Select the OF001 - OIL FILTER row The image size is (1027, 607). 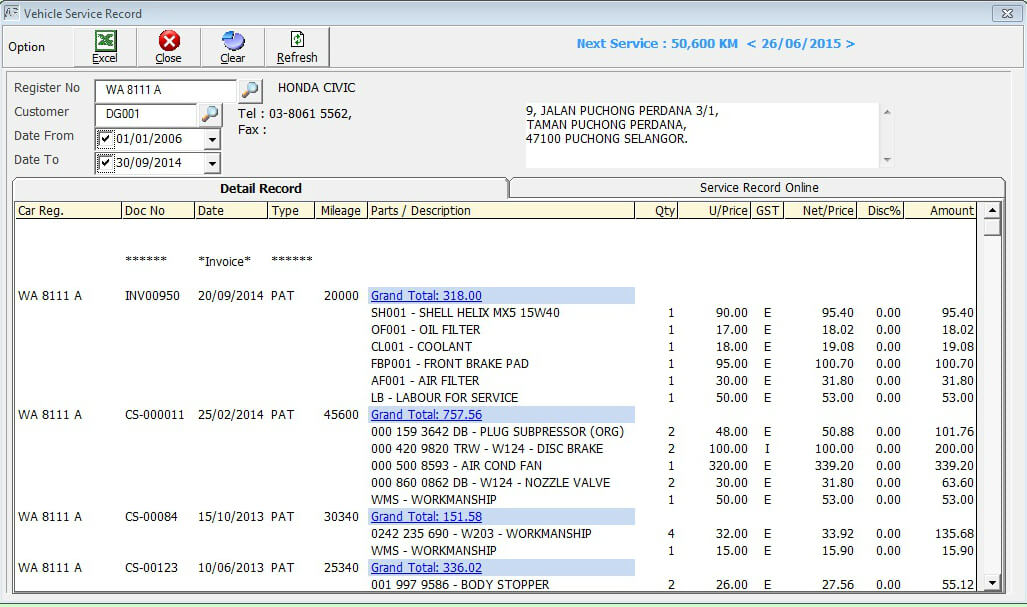tap(495, 330)
